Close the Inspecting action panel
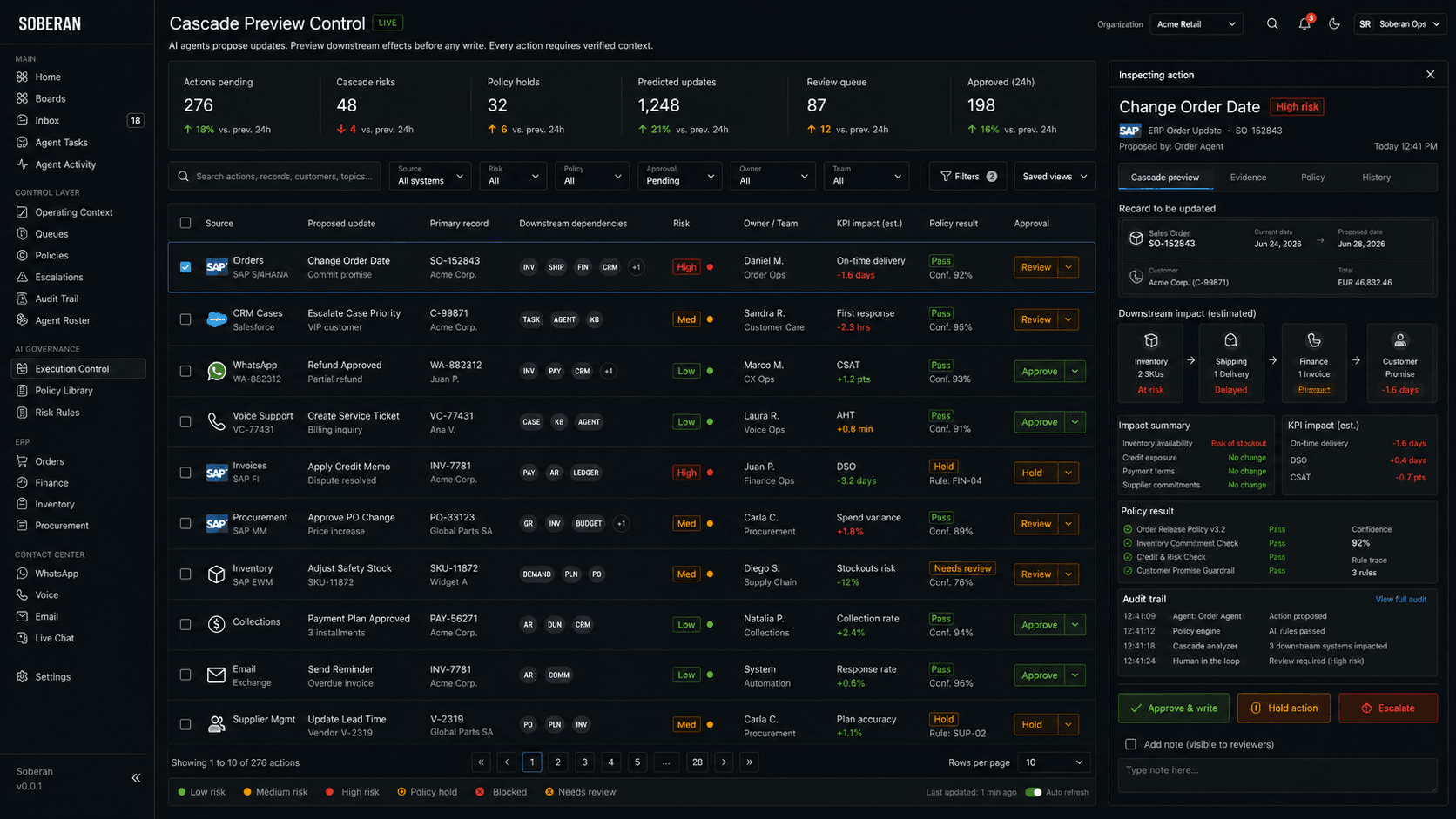 pos(1430,75)
